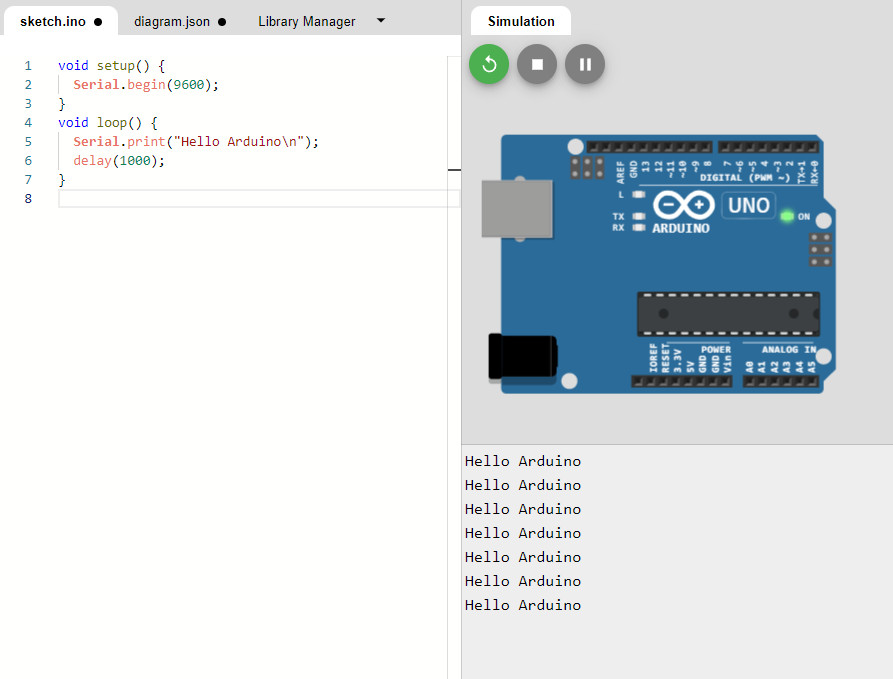Open the diagram.json tab

(172, 22)
